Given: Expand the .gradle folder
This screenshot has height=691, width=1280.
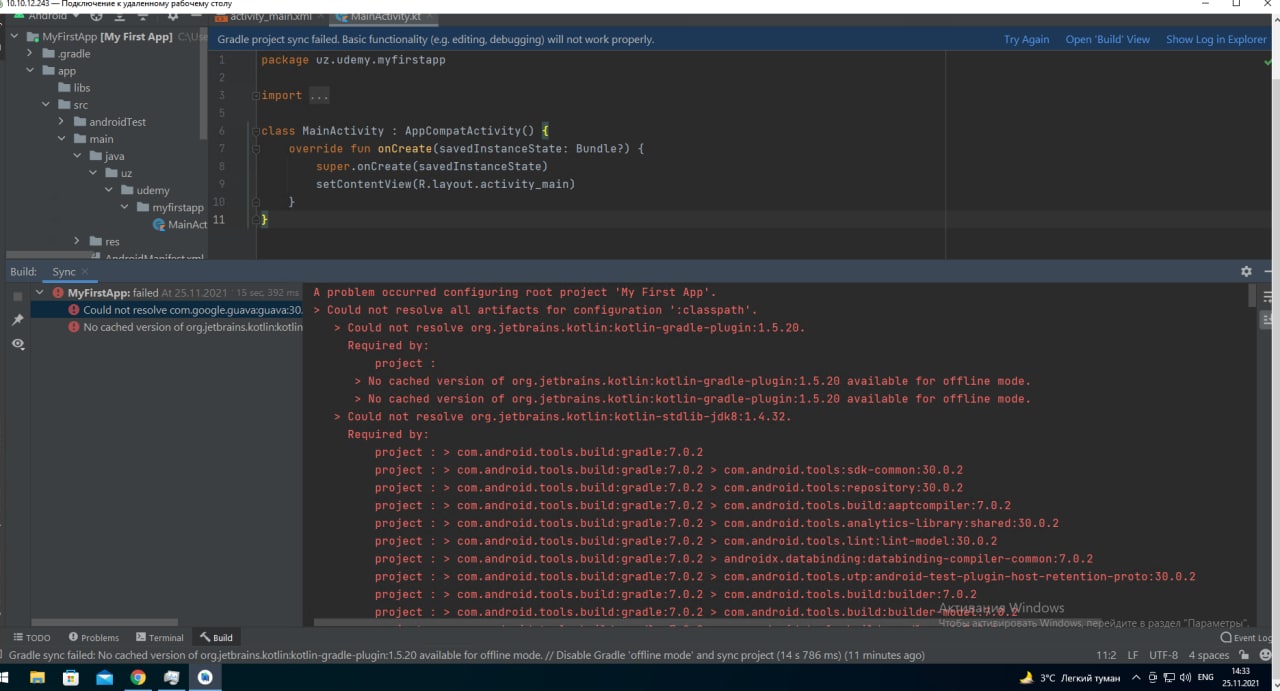Looking at the screenshot, I should coord(30,54).
